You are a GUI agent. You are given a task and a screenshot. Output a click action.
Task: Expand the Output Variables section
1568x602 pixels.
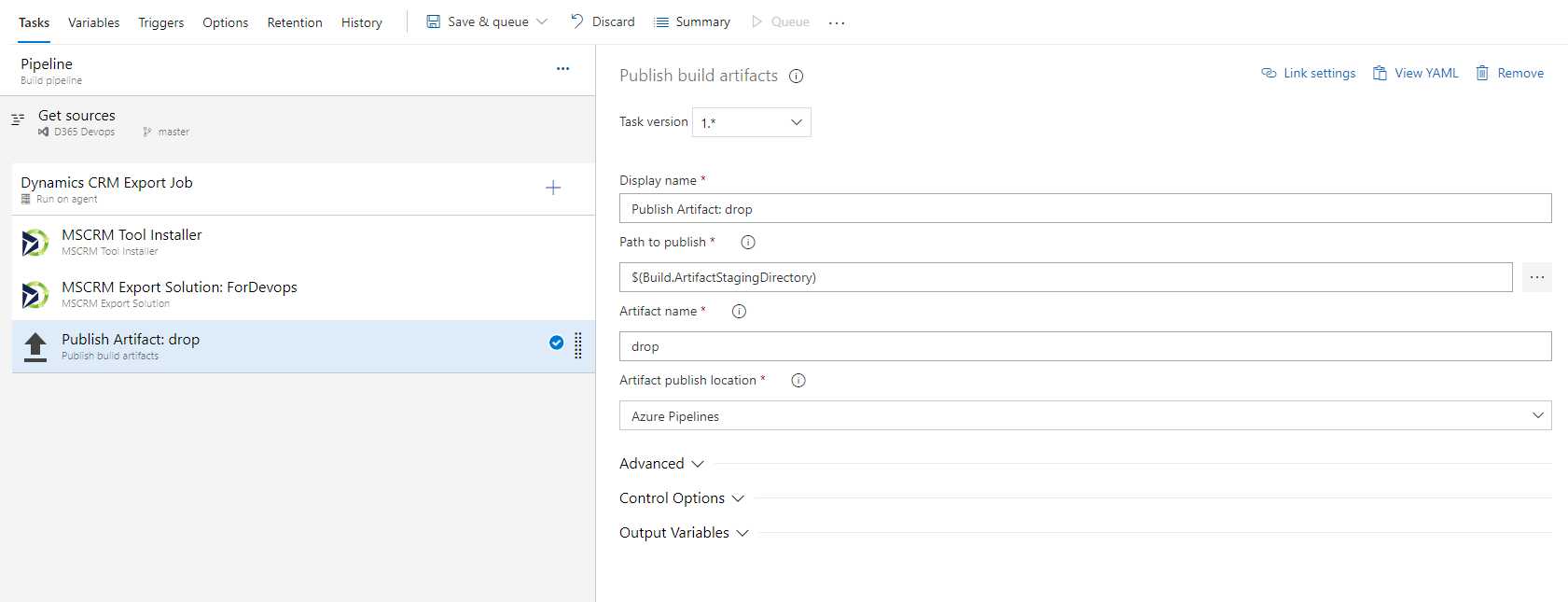(x=684, y=533)
